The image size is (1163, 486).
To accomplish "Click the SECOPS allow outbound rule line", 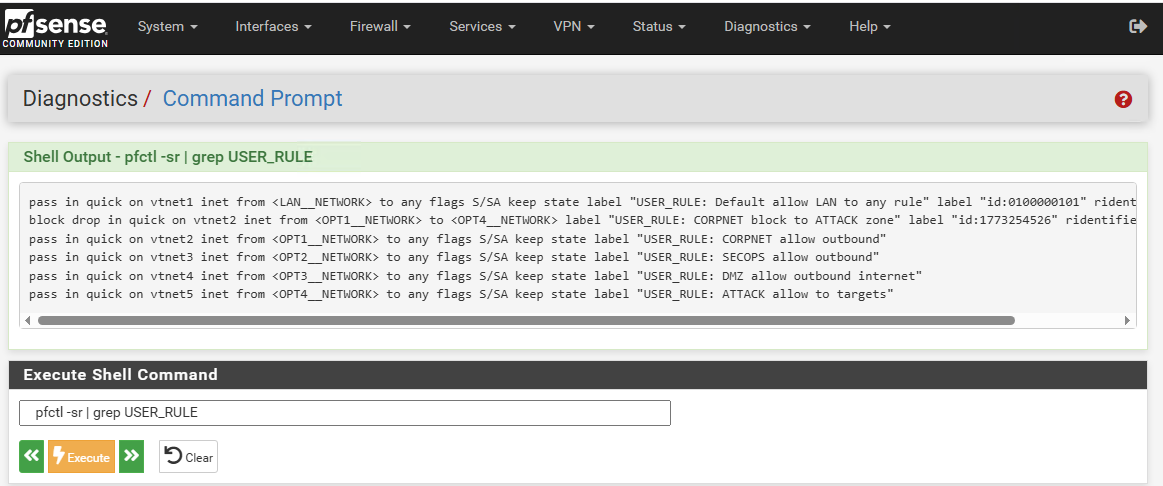I will 454,257.
